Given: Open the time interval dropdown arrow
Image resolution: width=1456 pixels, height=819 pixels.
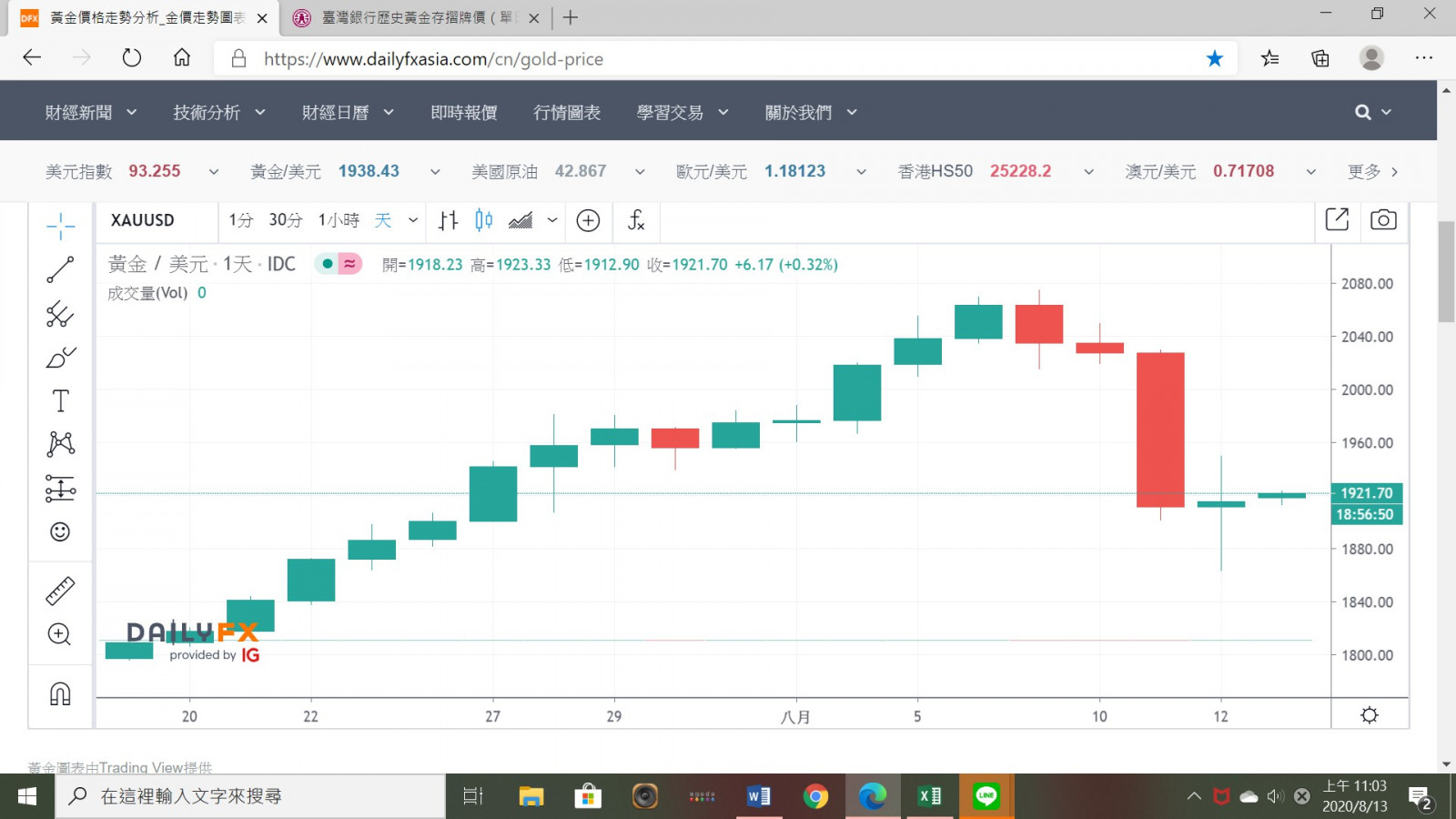Looking at the screenshot, I should click(412, 220).
